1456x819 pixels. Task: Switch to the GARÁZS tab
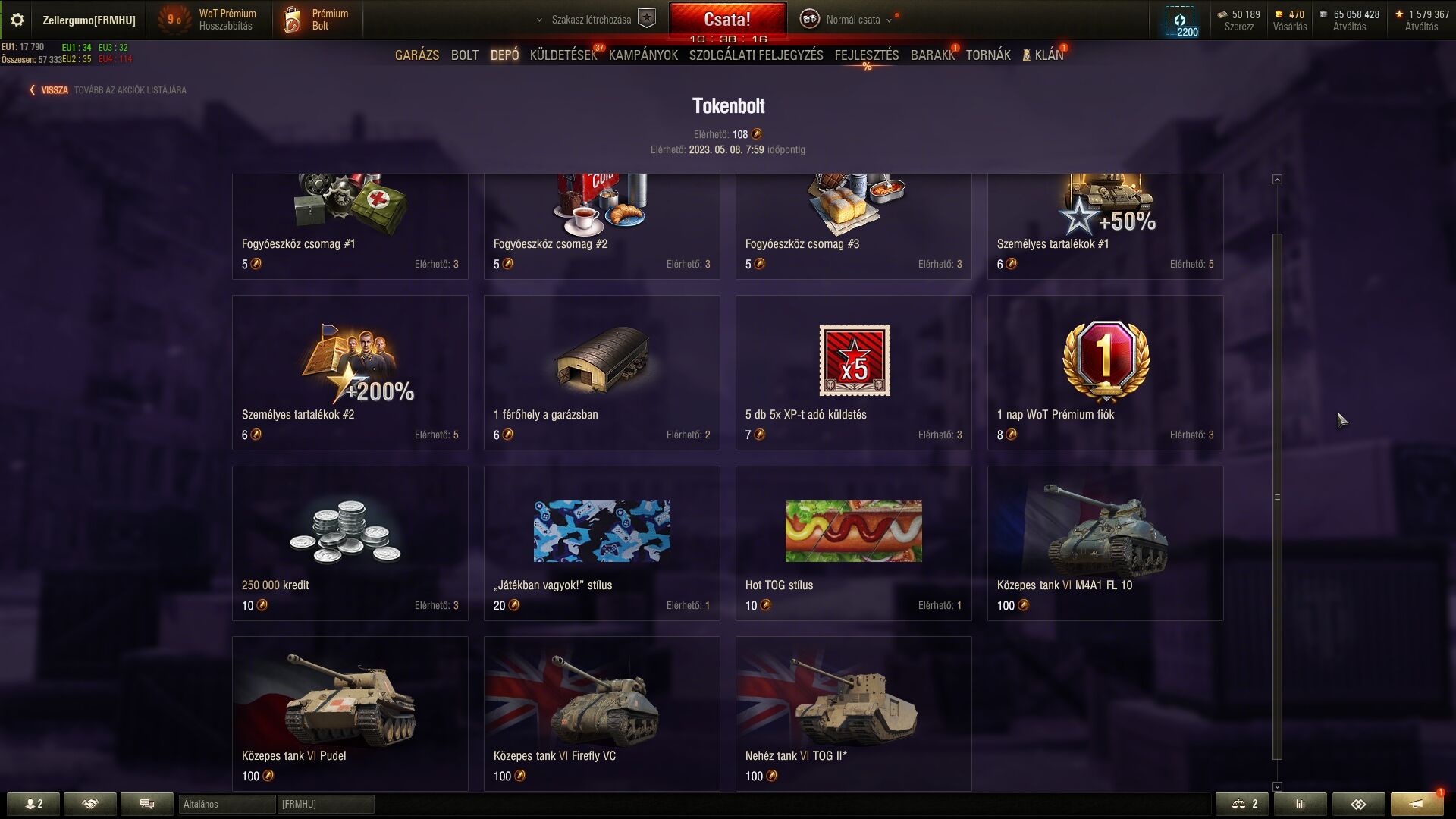tap(417, 55)
